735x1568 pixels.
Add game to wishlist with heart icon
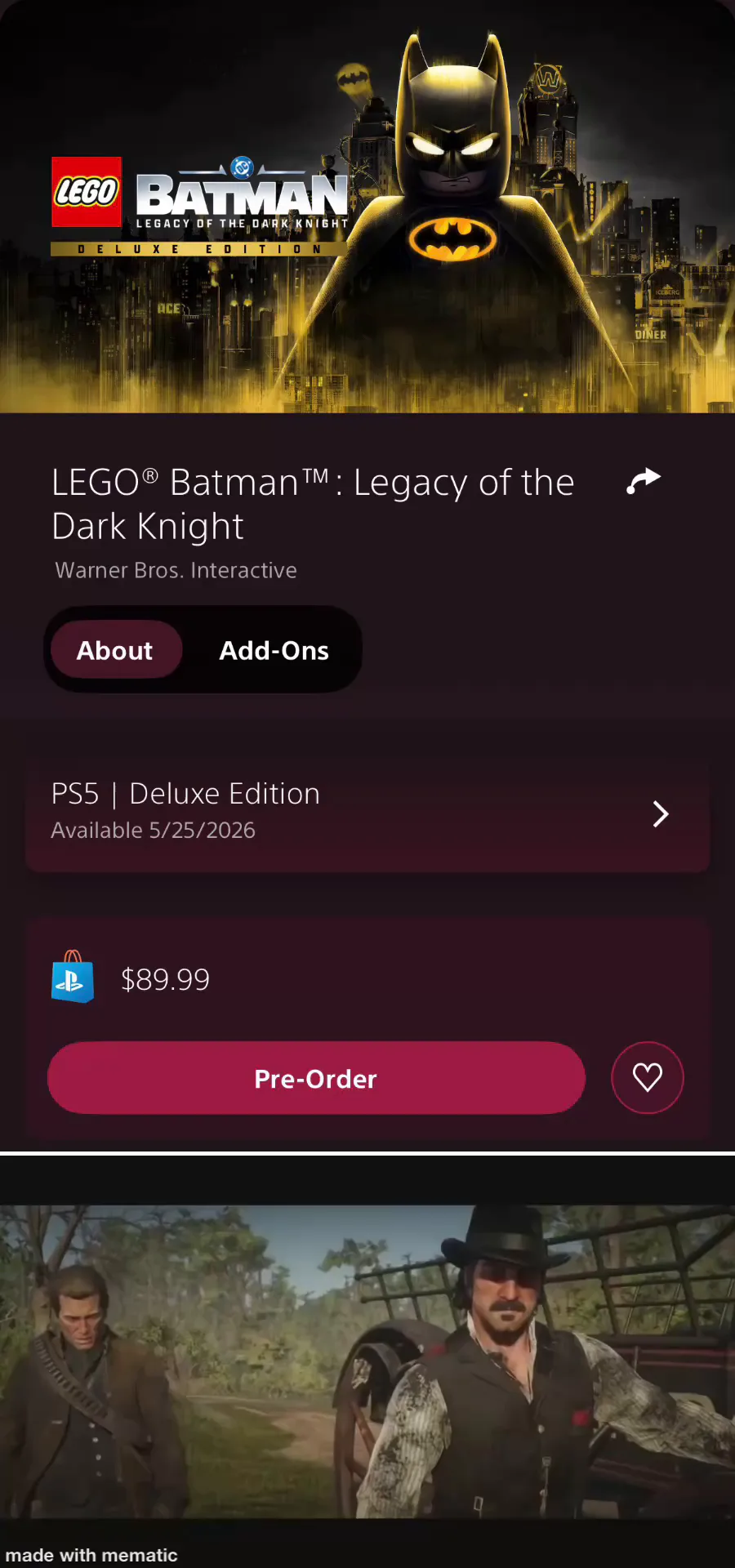coord(647,1077)
